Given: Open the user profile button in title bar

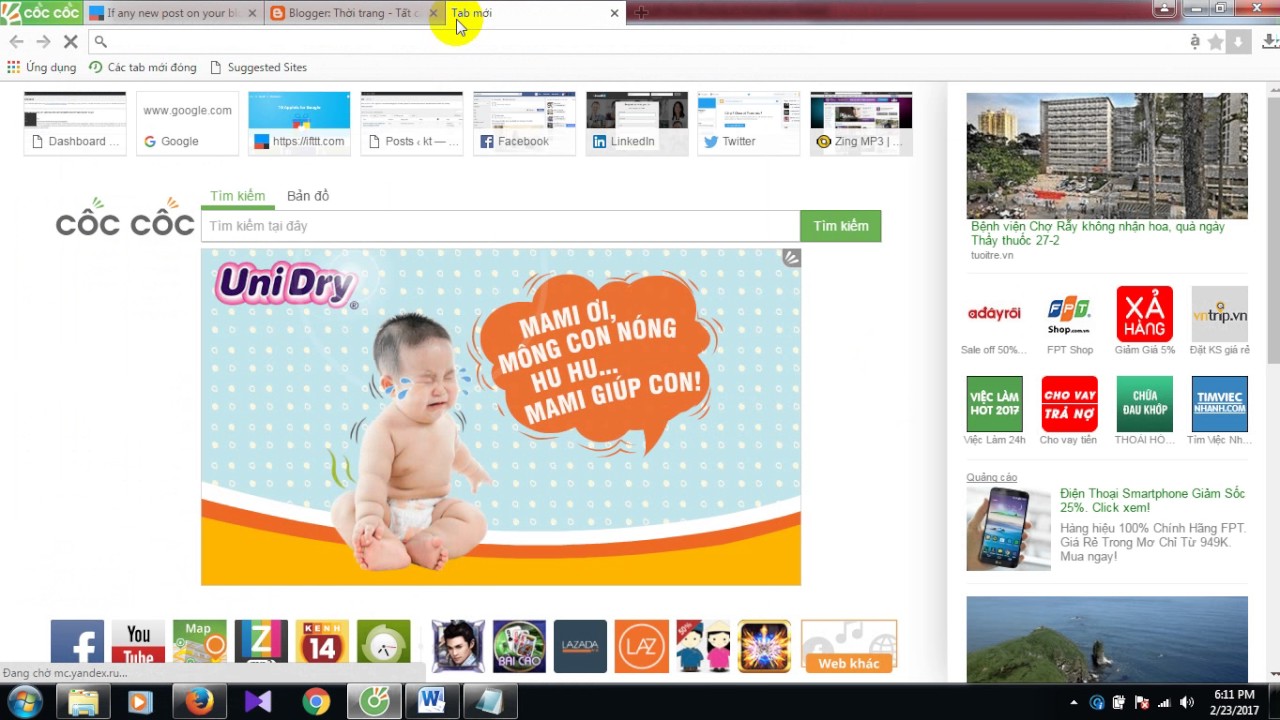Looking at the screenshot, I should click(x=1164, y=9).
